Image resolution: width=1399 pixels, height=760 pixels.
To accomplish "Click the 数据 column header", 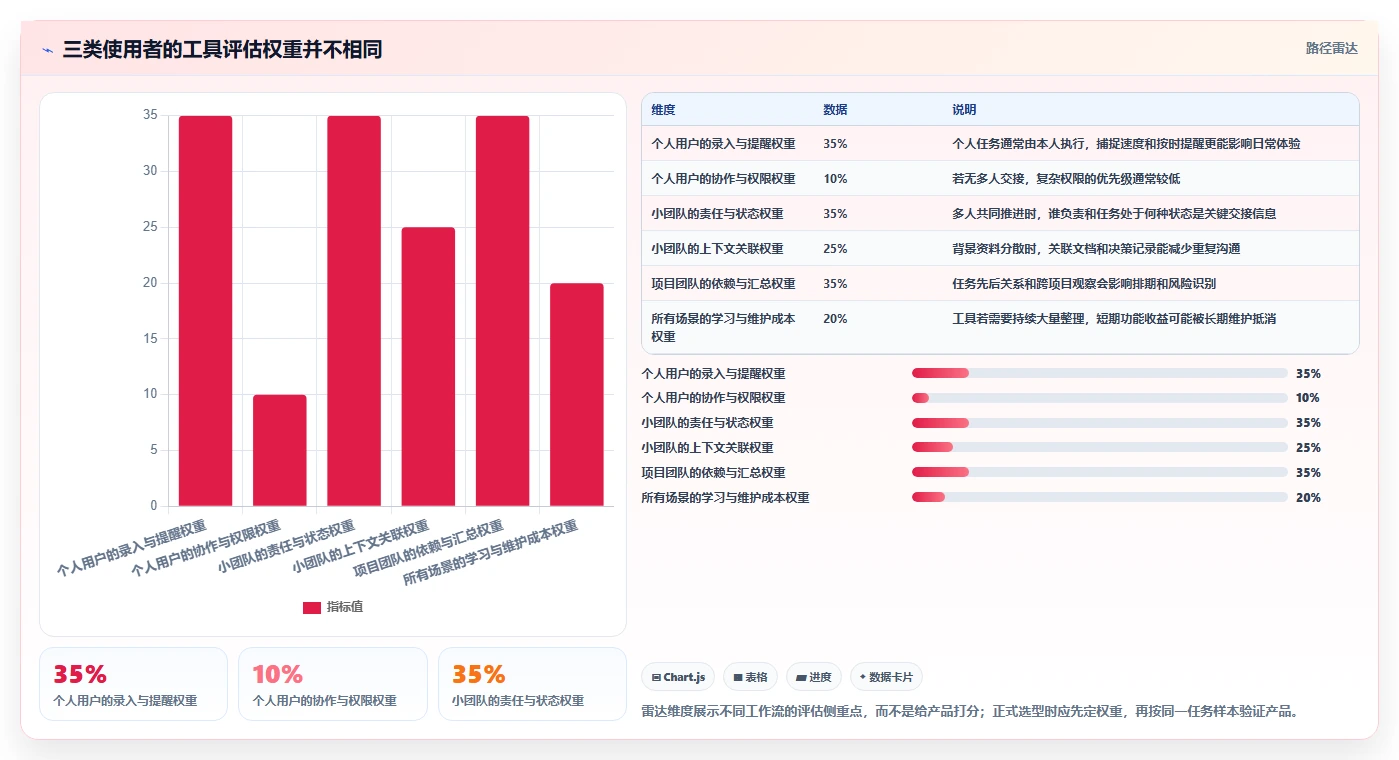I will [835, 110].
